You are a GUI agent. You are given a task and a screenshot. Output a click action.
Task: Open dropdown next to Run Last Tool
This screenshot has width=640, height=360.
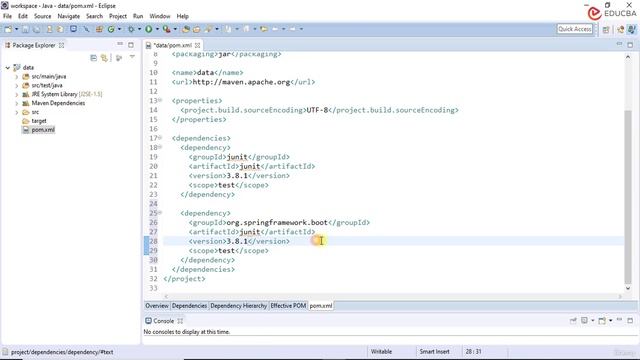click(x=175, y=29)
